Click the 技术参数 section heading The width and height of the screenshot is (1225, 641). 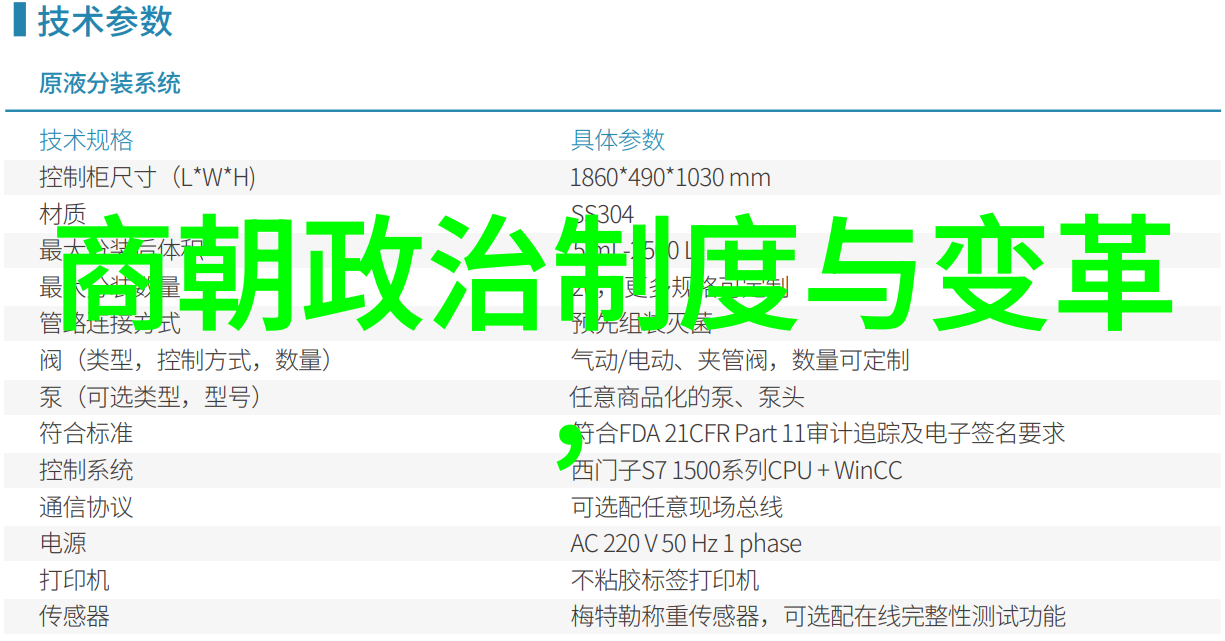click(105, 21)
